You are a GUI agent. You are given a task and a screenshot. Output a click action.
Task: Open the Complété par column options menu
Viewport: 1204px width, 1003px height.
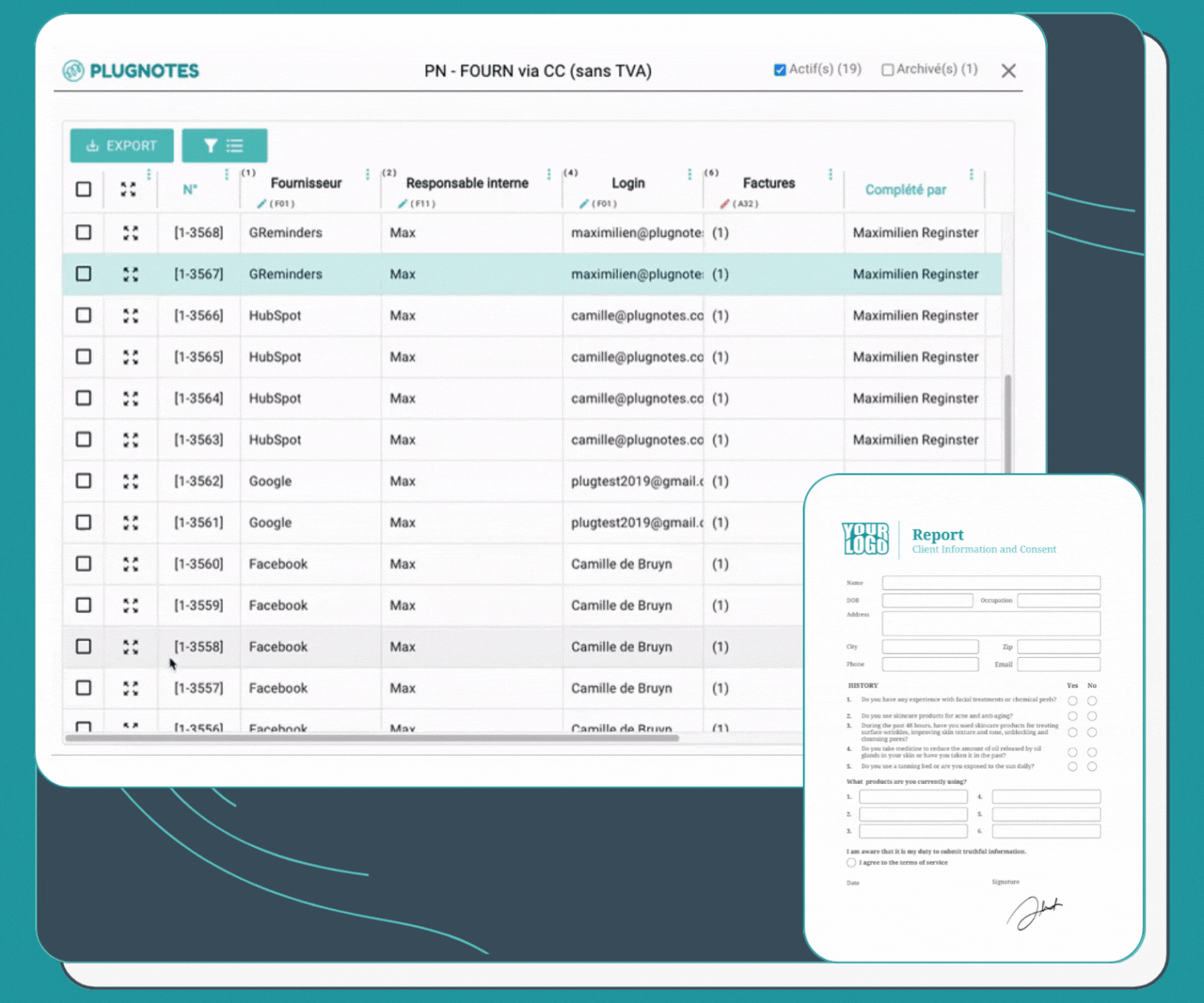971,173
